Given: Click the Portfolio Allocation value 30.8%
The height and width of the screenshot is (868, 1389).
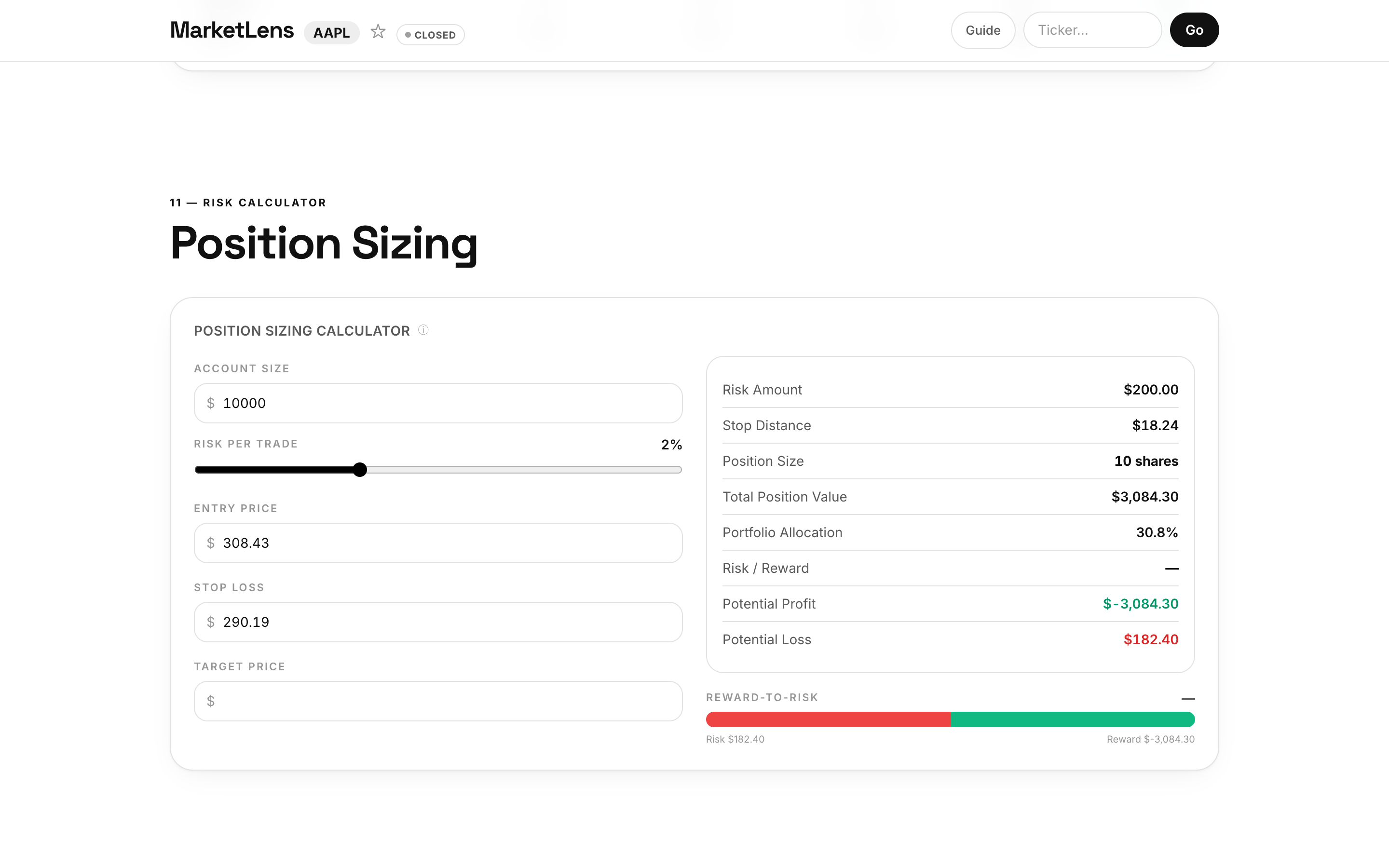Looking at the screenshot, I should (x=1157, y=532).
